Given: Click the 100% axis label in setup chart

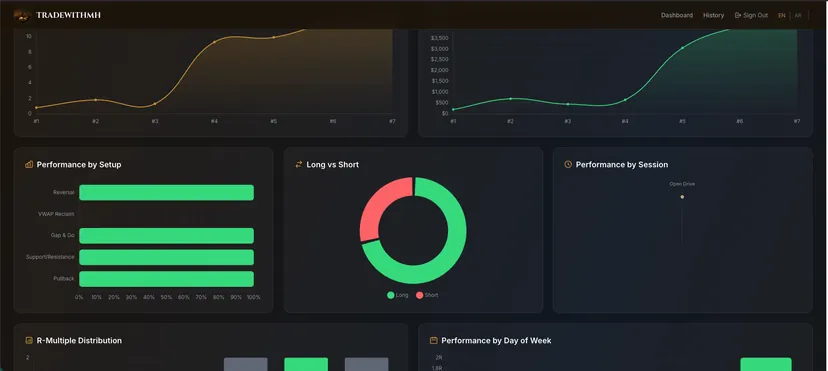Looking at the screenshot, I should pyautogui.click(x=253, y=297).
